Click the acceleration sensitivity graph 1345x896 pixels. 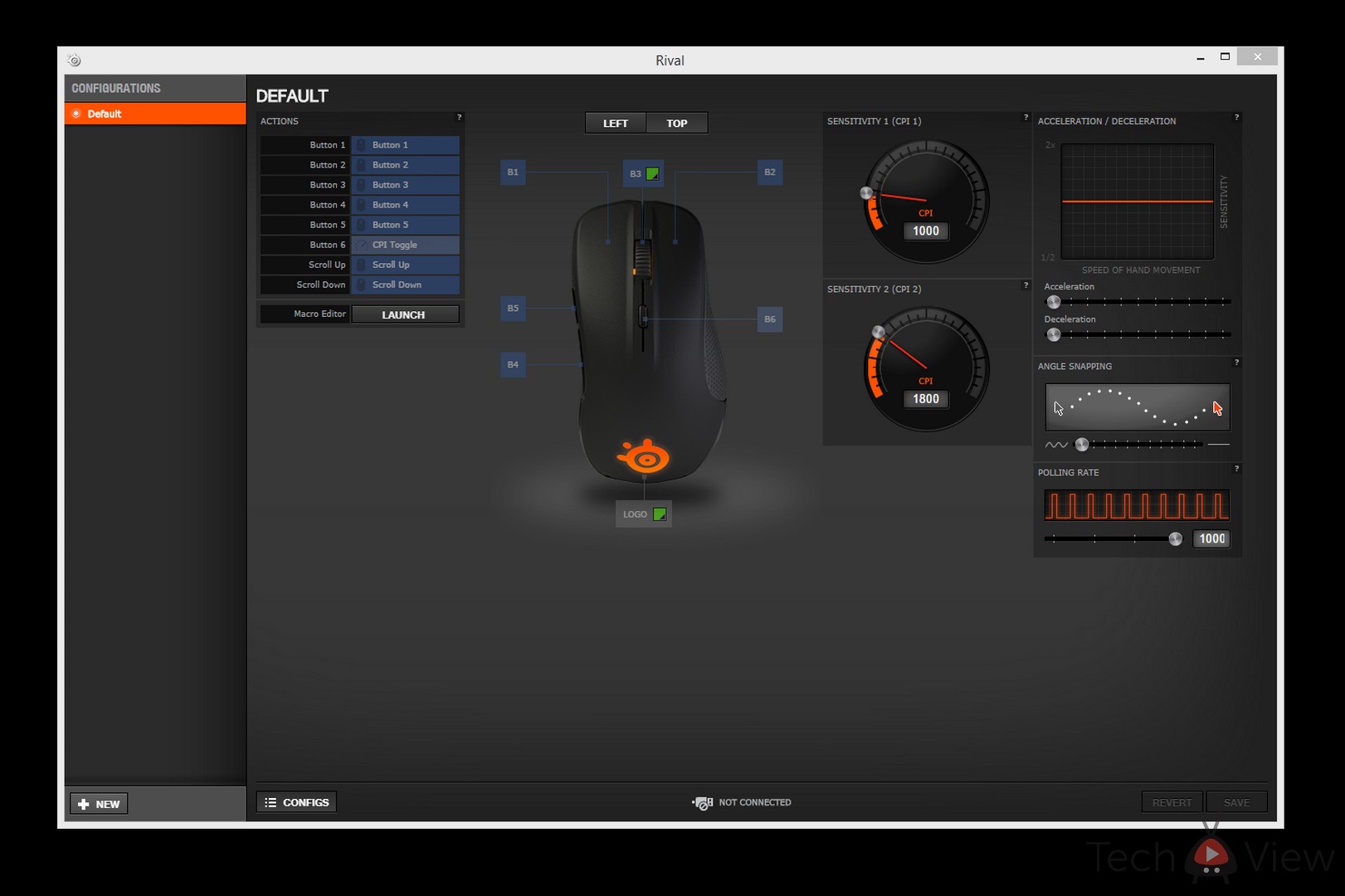(1138, 202)
